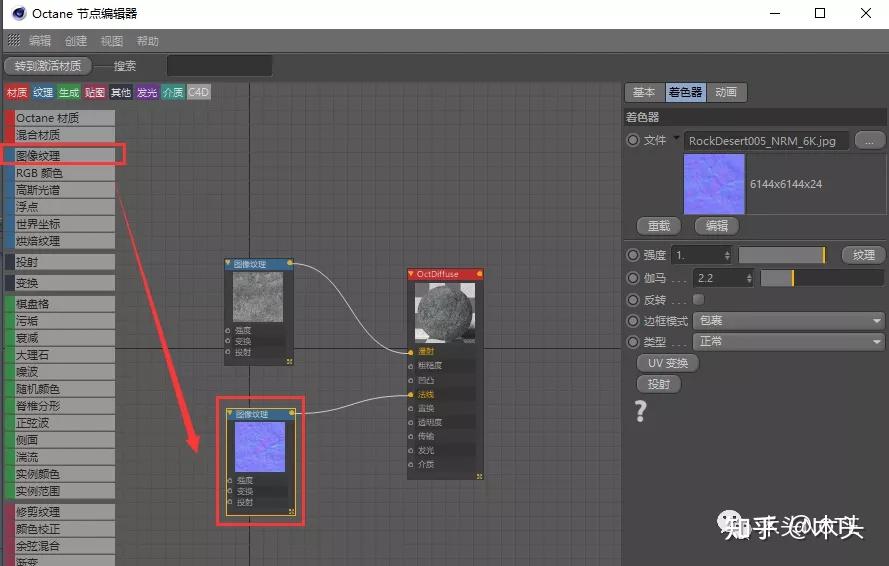Viewport: 889px width, 566px height.
Task: Collapse the lower 图像纹理 node triangle
Action: tap(230, 413)
